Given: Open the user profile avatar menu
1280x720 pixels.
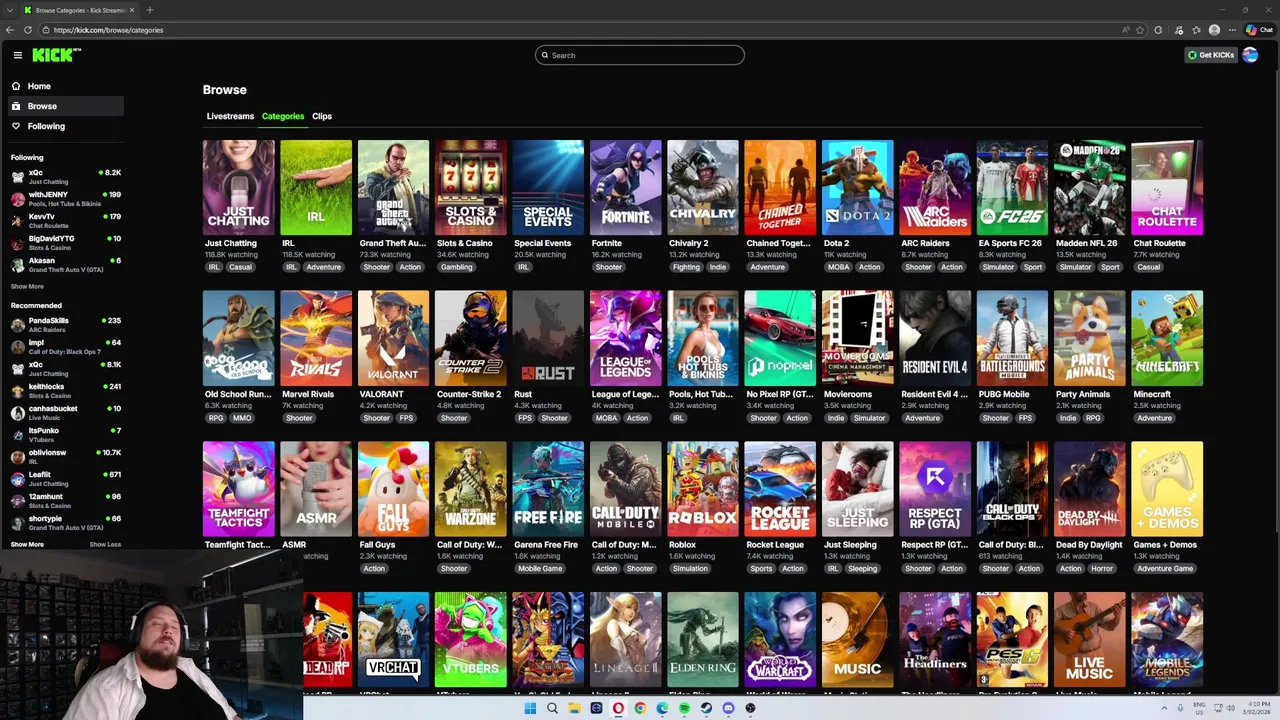Looking at the screenshot, I should [1250, 55].
